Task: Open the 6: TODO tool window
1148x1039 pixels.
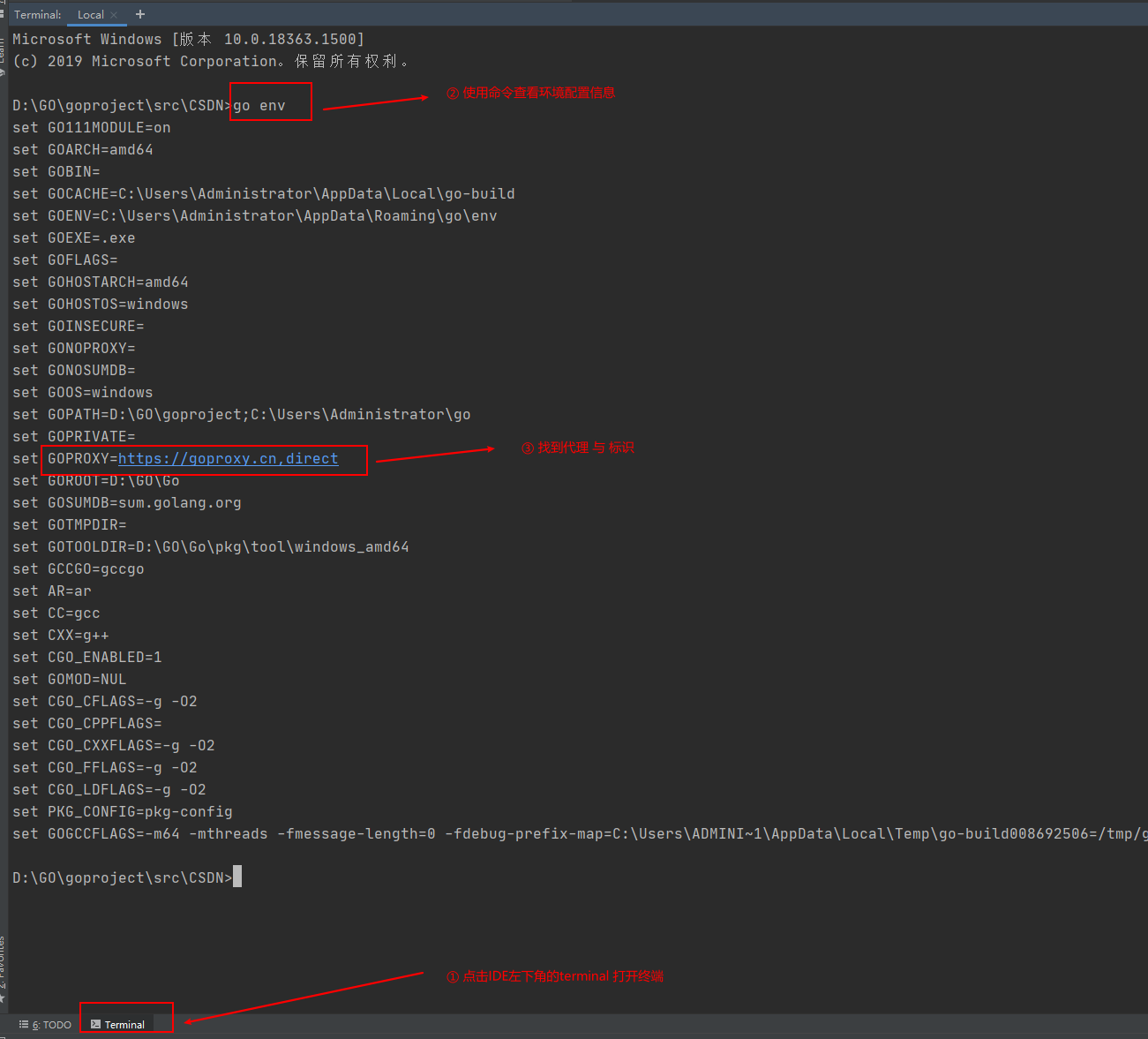Action: (45, 1024)
